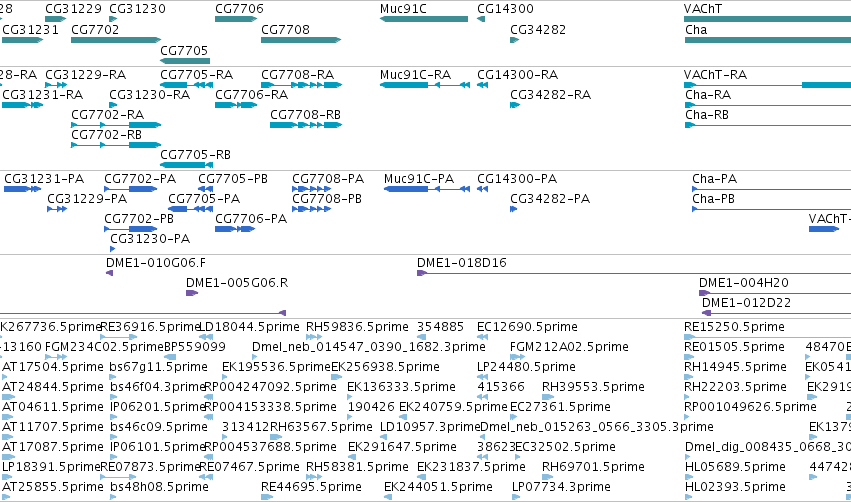Viewport: 851px width, 502px height.
Task: Open the CG14300 gene label without suffix
Action: pyautogui.click(x=505, y=9)
